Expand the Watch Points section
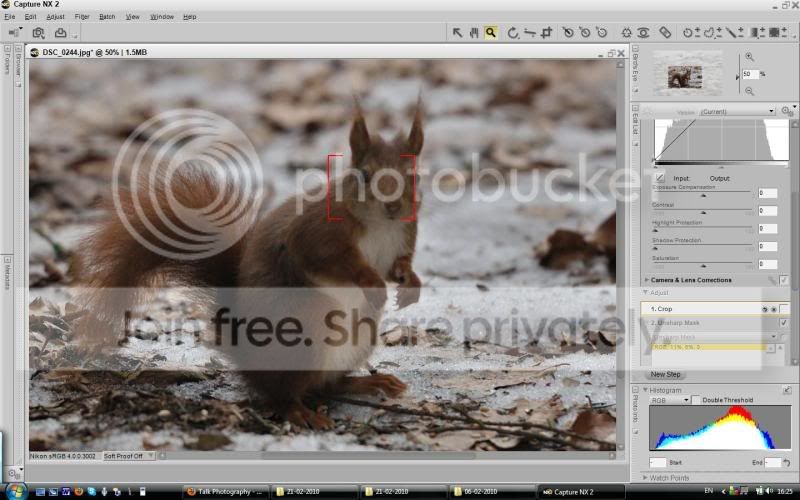800x500 pixels. tap(645, 478)
